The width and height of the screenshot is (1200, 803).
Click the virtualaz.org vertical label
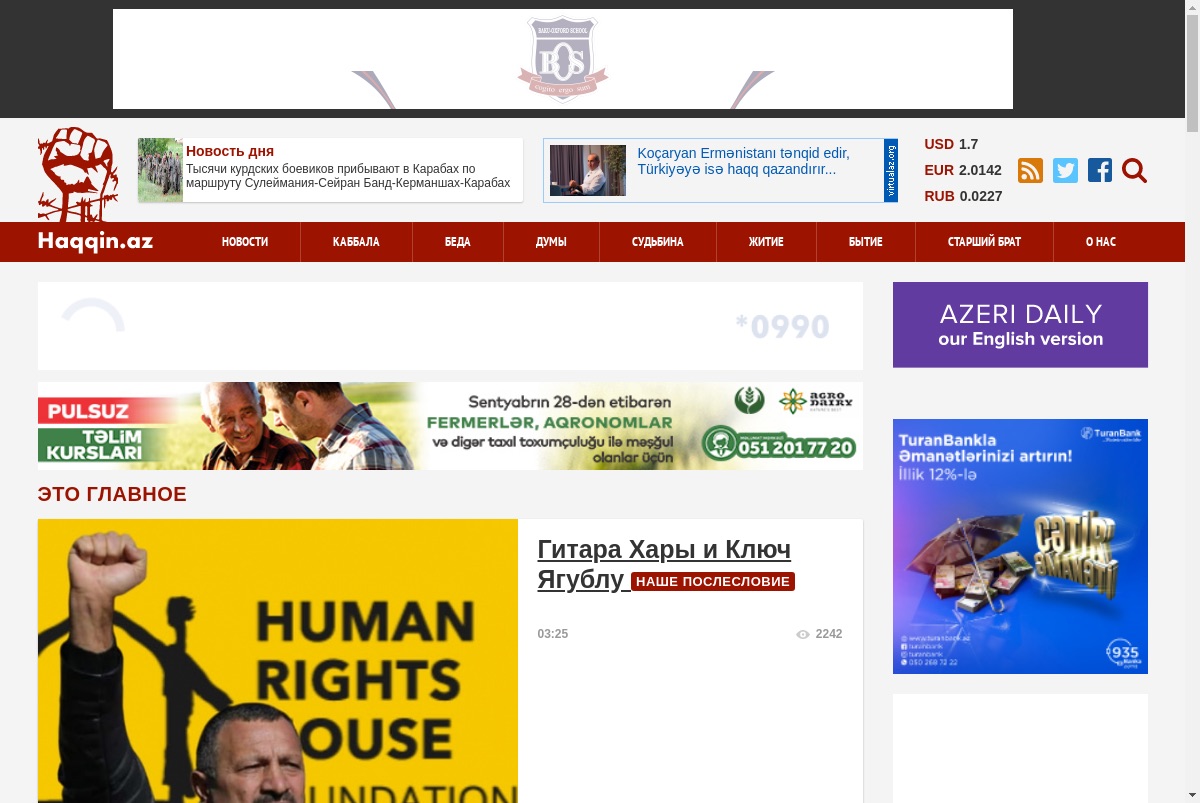pyautogui.click(x=891, y=170)
